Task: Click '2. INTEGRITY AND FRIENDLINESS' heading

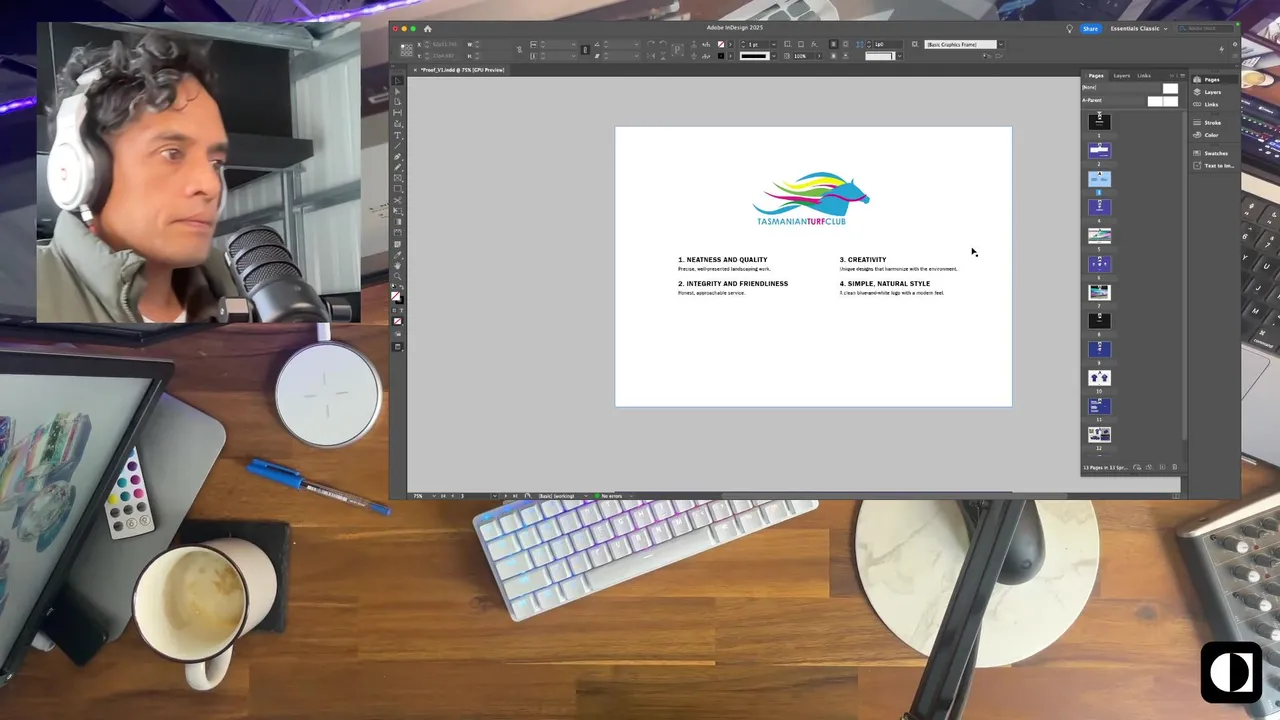Action: [x=733, y=284]
